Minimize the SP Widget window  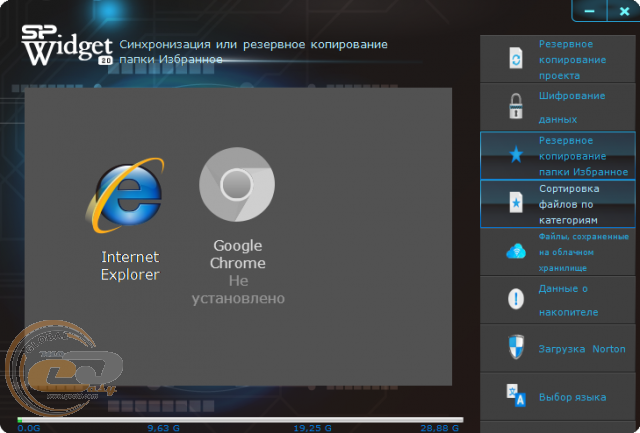[589, 11]
